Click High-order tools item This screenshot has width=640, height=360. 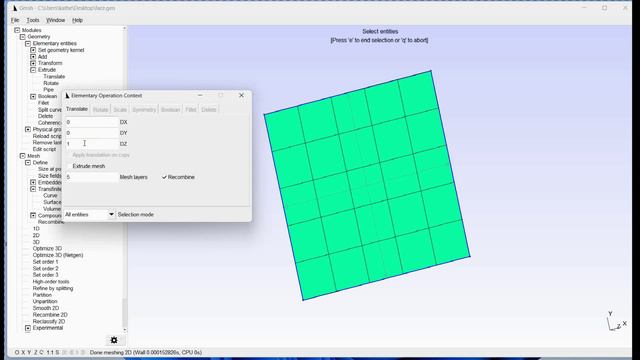(x=51, y=282)
